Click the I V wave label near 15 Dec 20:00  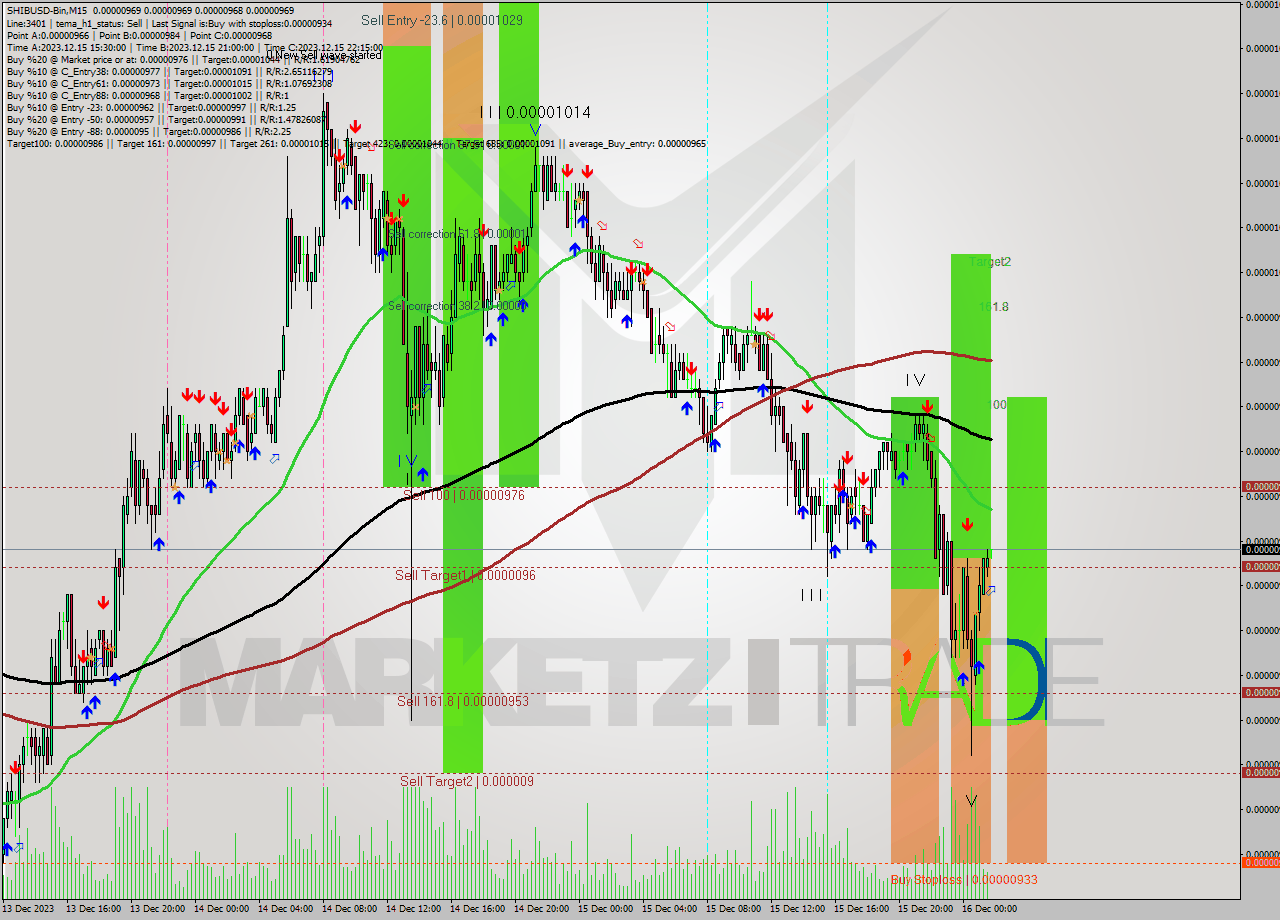point(915,380)
